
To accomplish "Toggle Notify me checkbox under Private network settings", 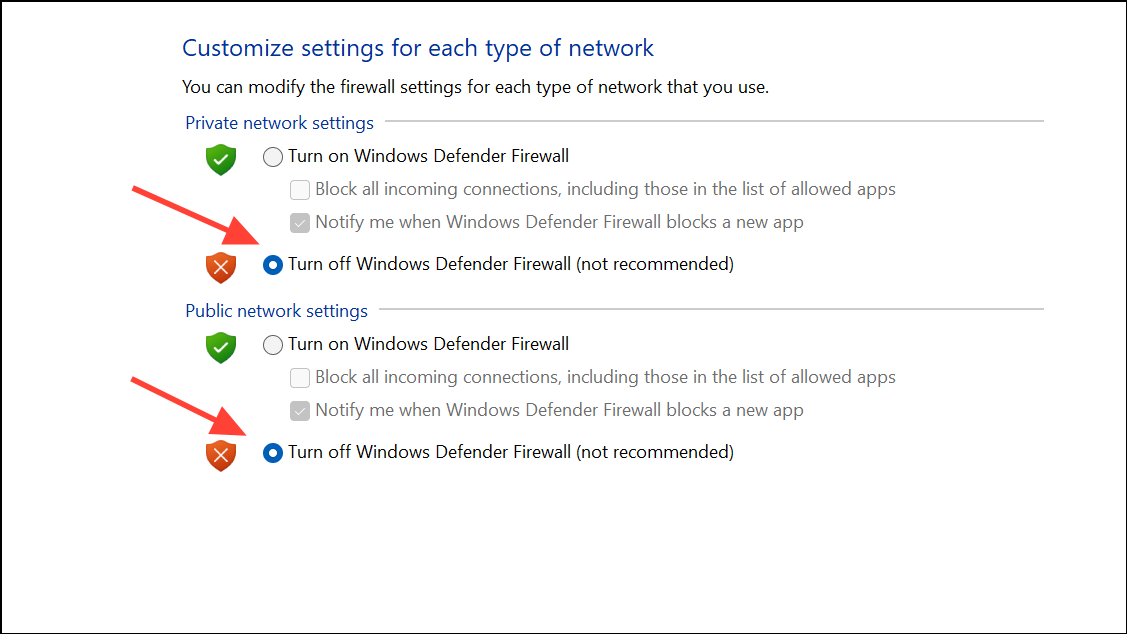I will point(300,223).
